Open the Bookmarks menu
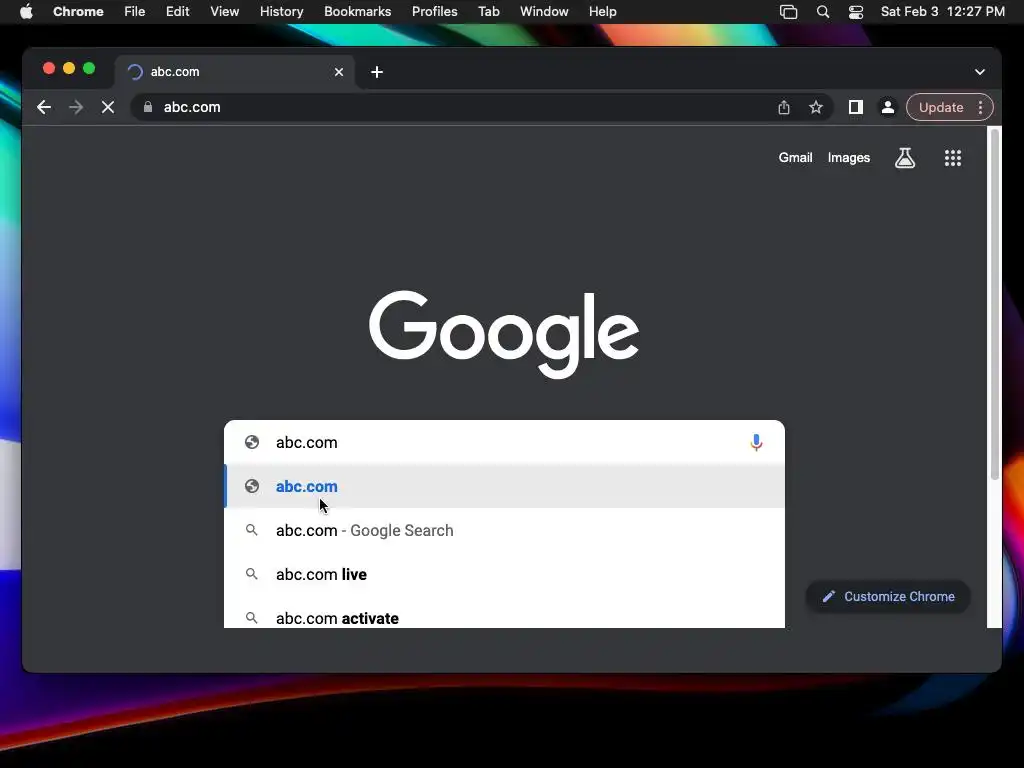Screen dimensions: 1024x768 (x=357, y=12)
